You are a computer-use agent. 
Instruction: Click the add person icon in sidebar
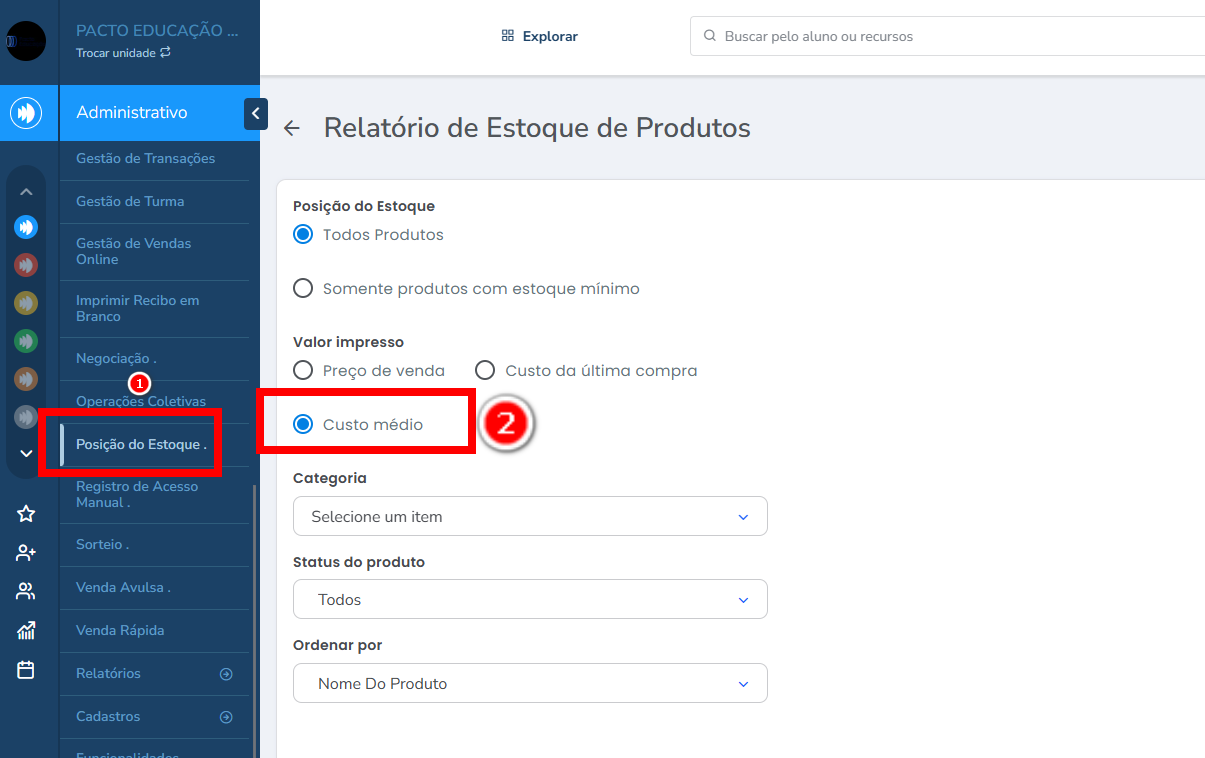click(26, 553)
